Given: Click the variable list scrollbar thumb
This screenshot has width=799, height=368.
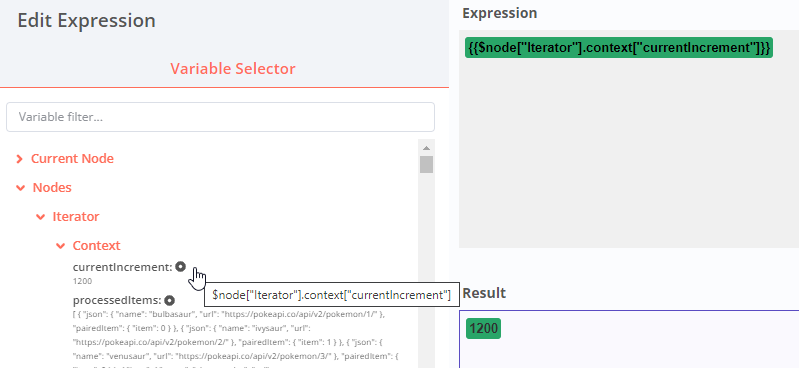Looking at the screenshot, I should point(427,165).
